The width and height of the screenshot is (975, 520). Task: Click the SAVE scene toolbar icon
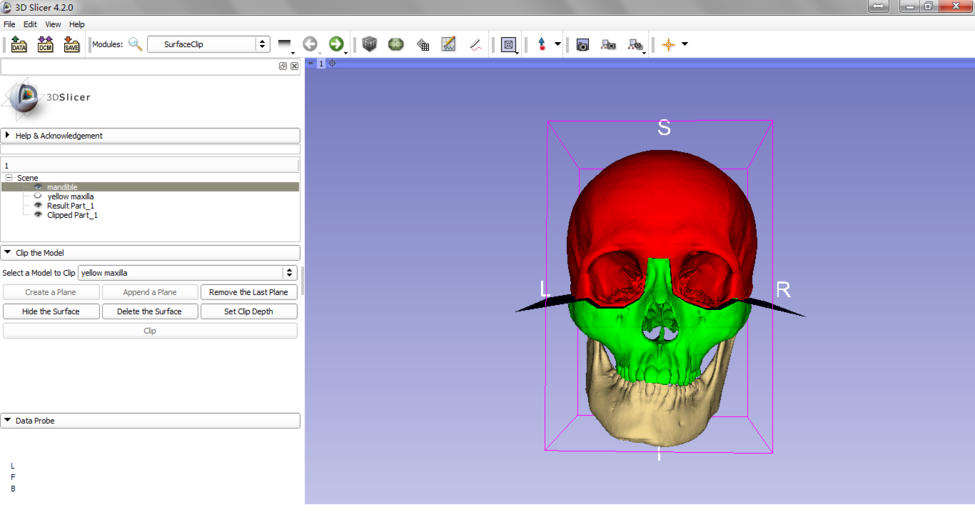pos(71,44)
